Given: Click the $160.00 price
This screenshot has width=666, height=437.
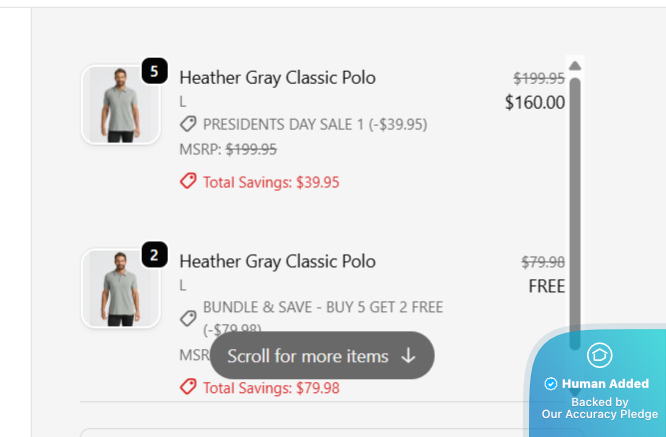Looking at the screenshot, I should [535, 102].
